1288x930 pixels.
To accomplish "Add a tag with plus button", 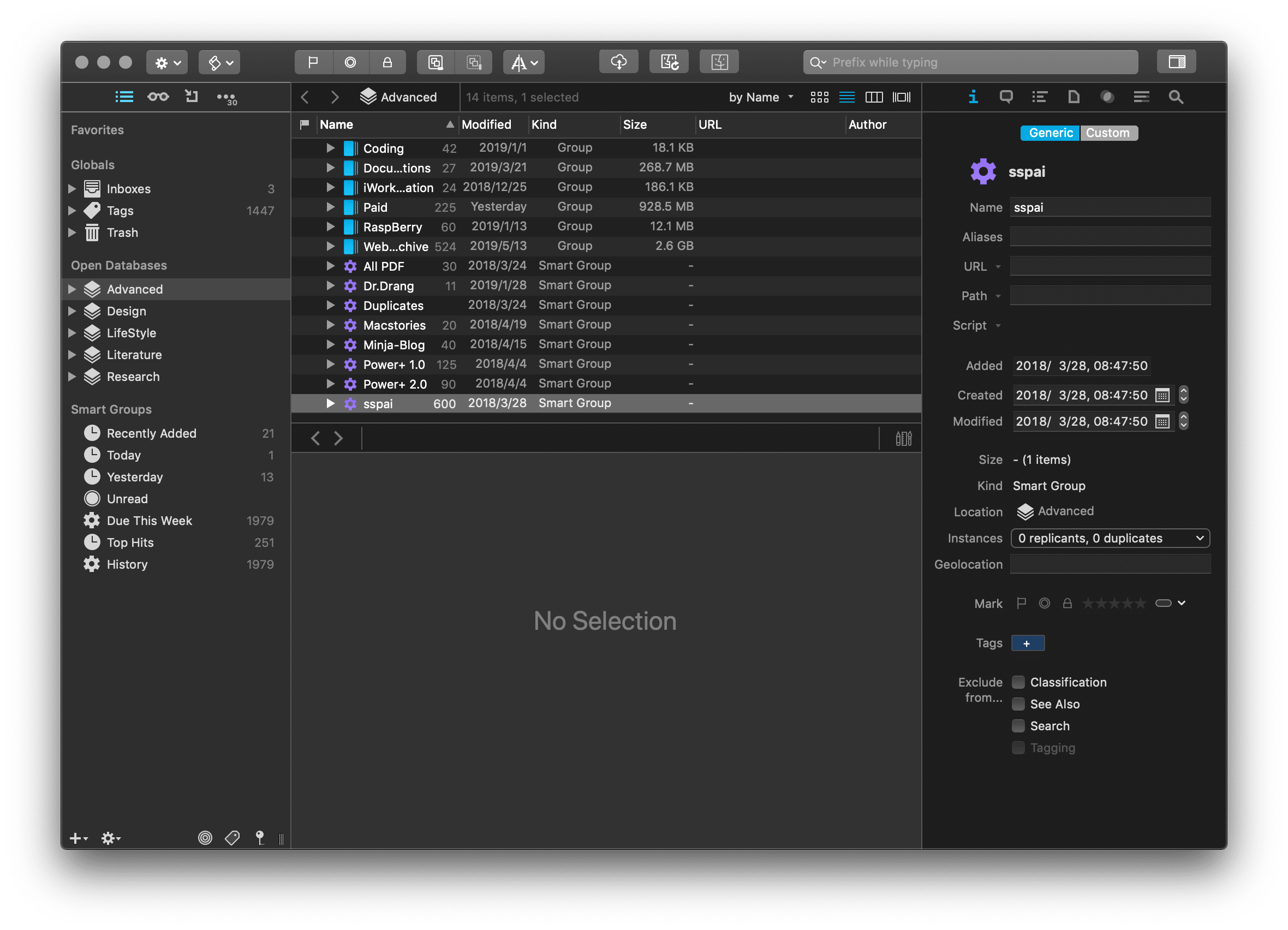I will pos(1027,643).
